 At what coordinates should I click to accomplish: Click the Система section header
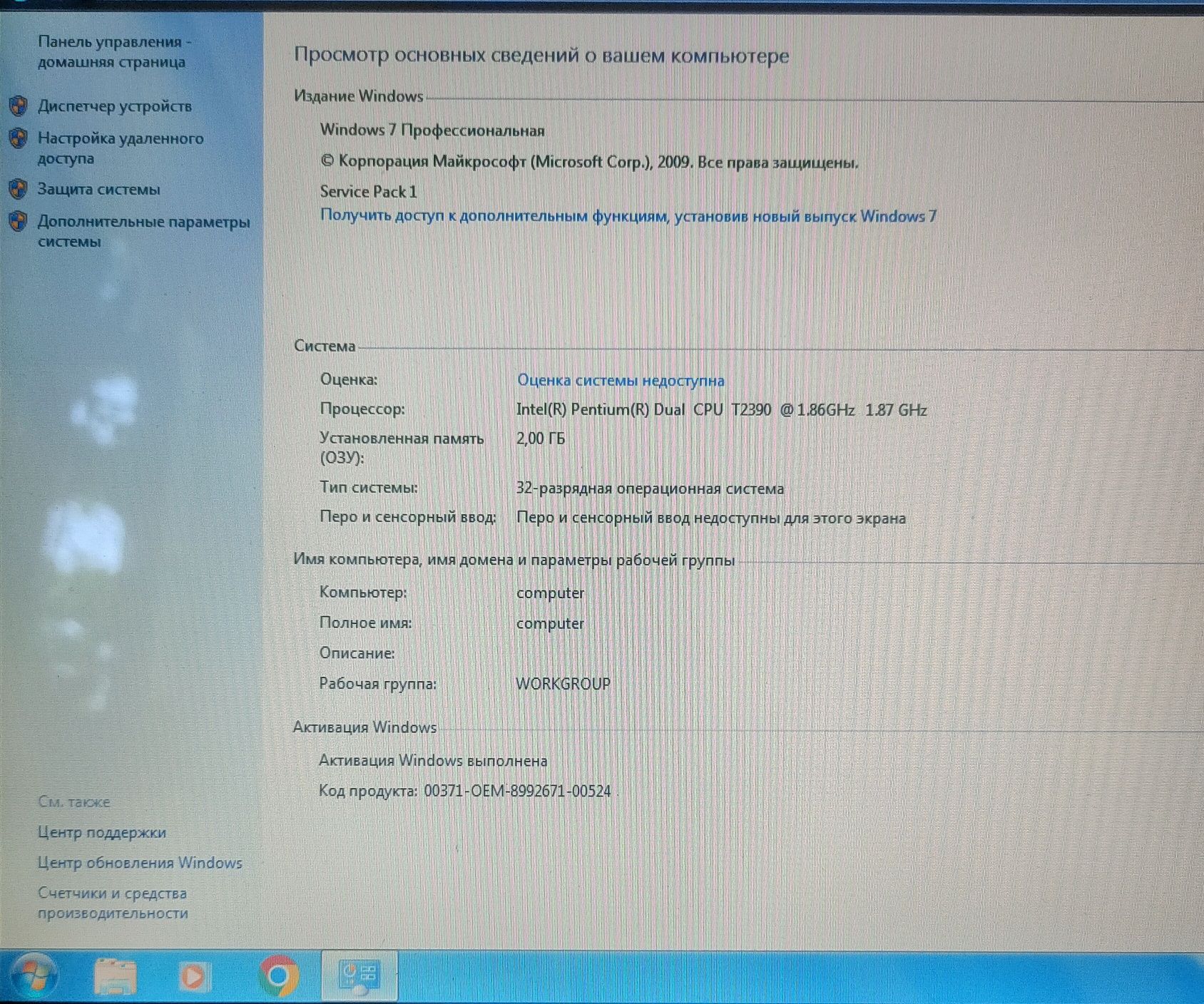click(325, 347)
